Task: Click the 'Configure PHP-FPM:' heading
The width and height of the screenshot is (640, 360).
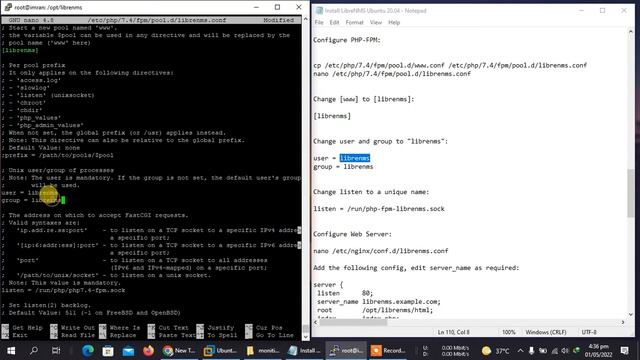Action: (347, 40)
